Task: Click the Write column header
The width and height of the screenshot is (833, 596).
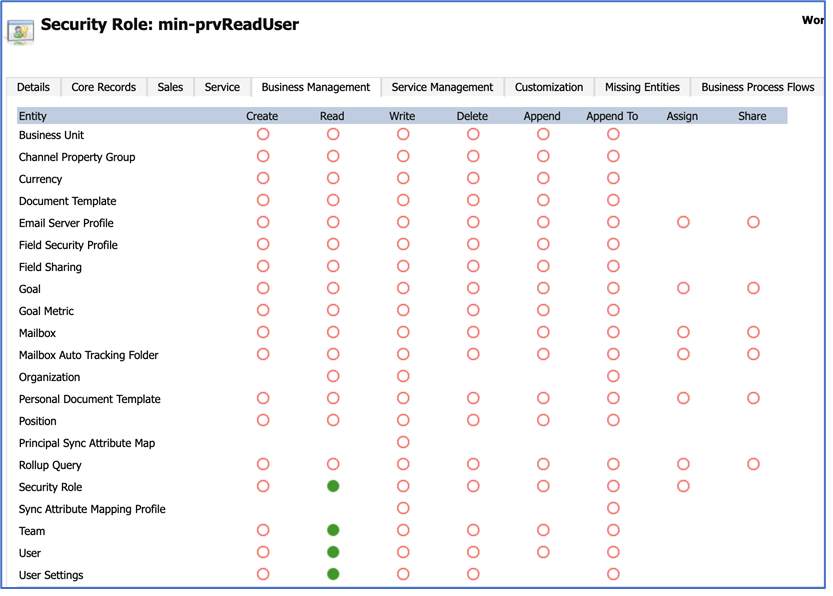Action: tap(402, 116)
